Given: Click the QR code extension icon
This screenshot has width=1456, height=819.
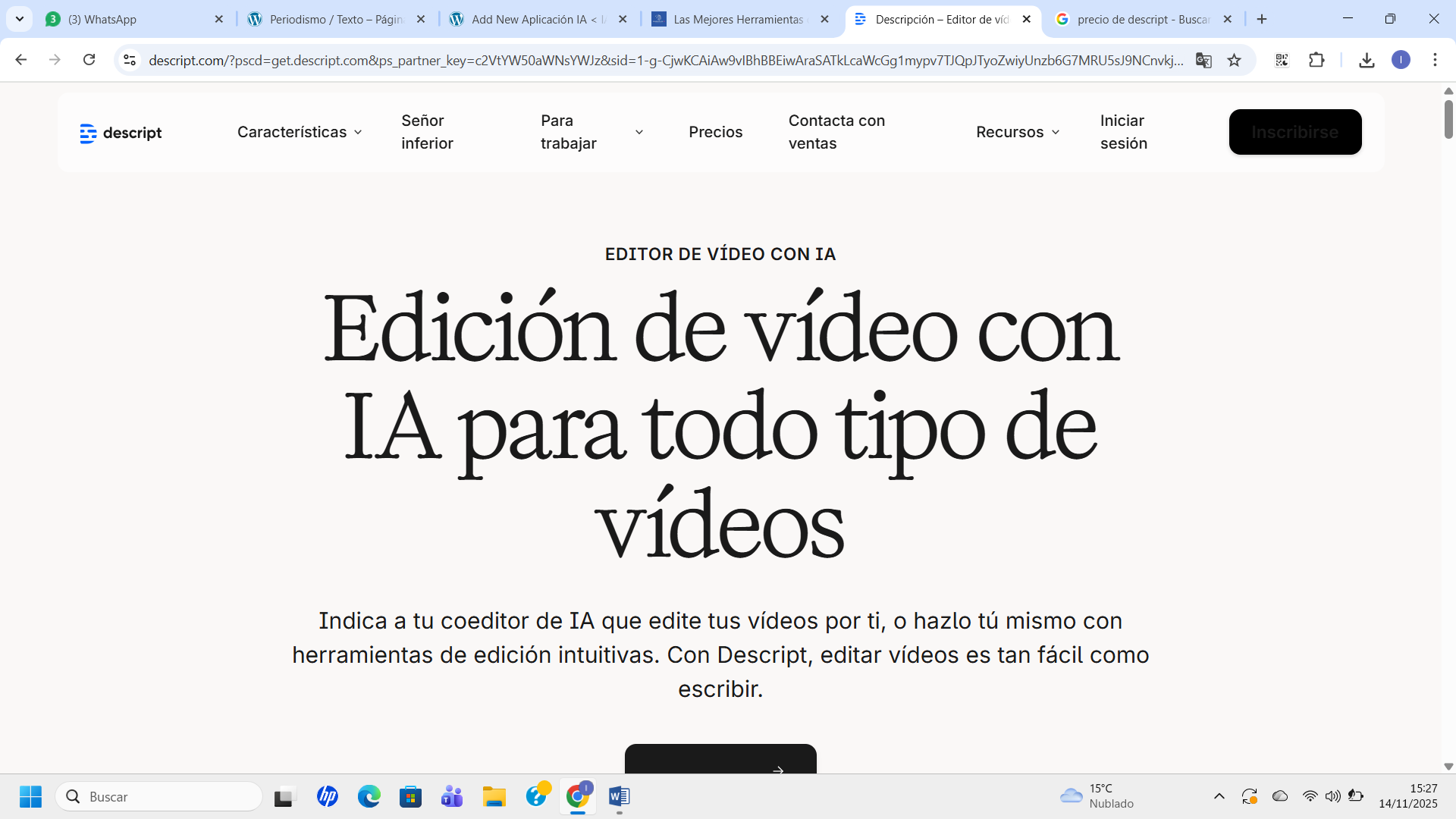Looking at the screenshot, I should (1282, 60).
